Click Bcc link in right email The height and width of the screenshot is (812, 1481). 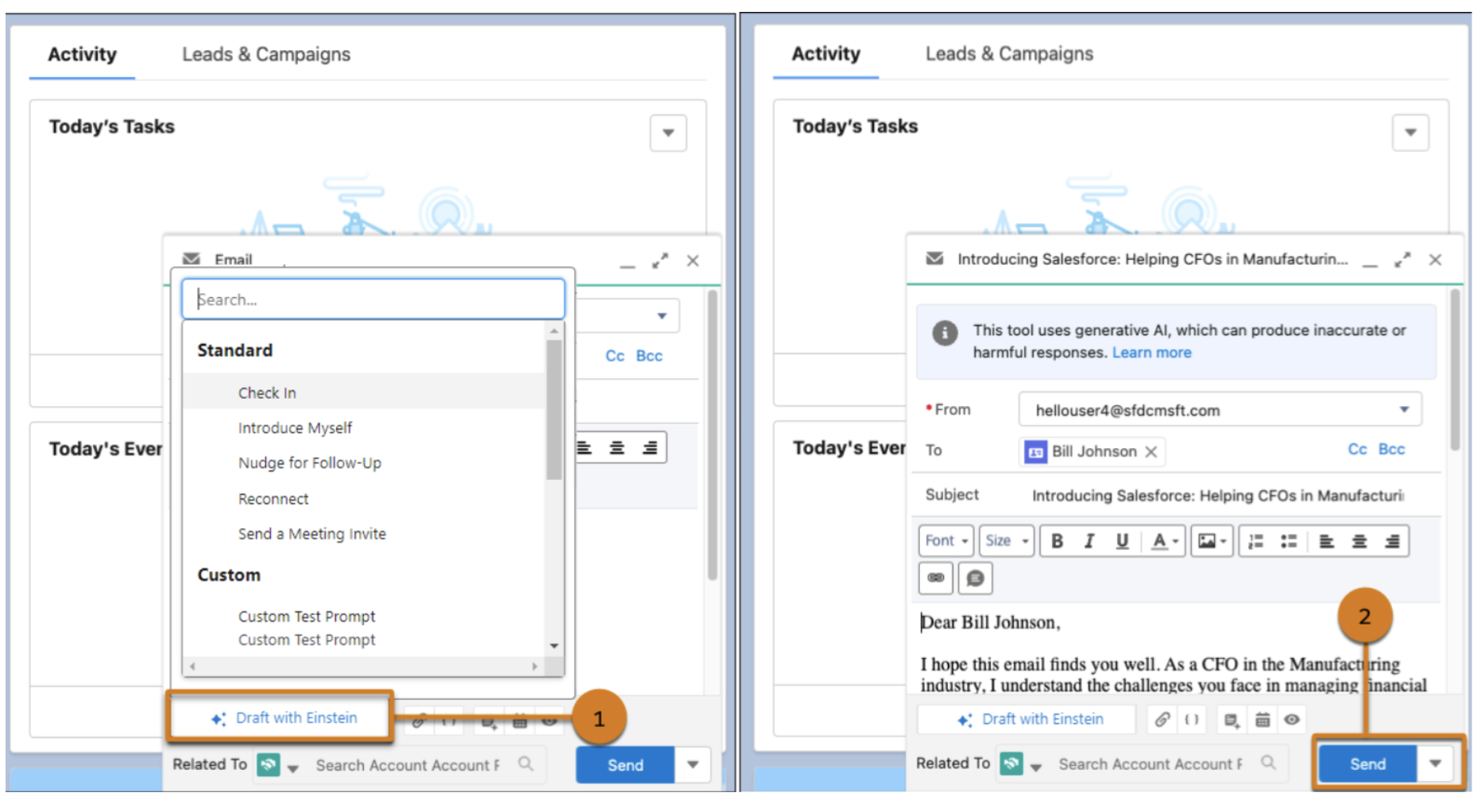pos(1391,449)
